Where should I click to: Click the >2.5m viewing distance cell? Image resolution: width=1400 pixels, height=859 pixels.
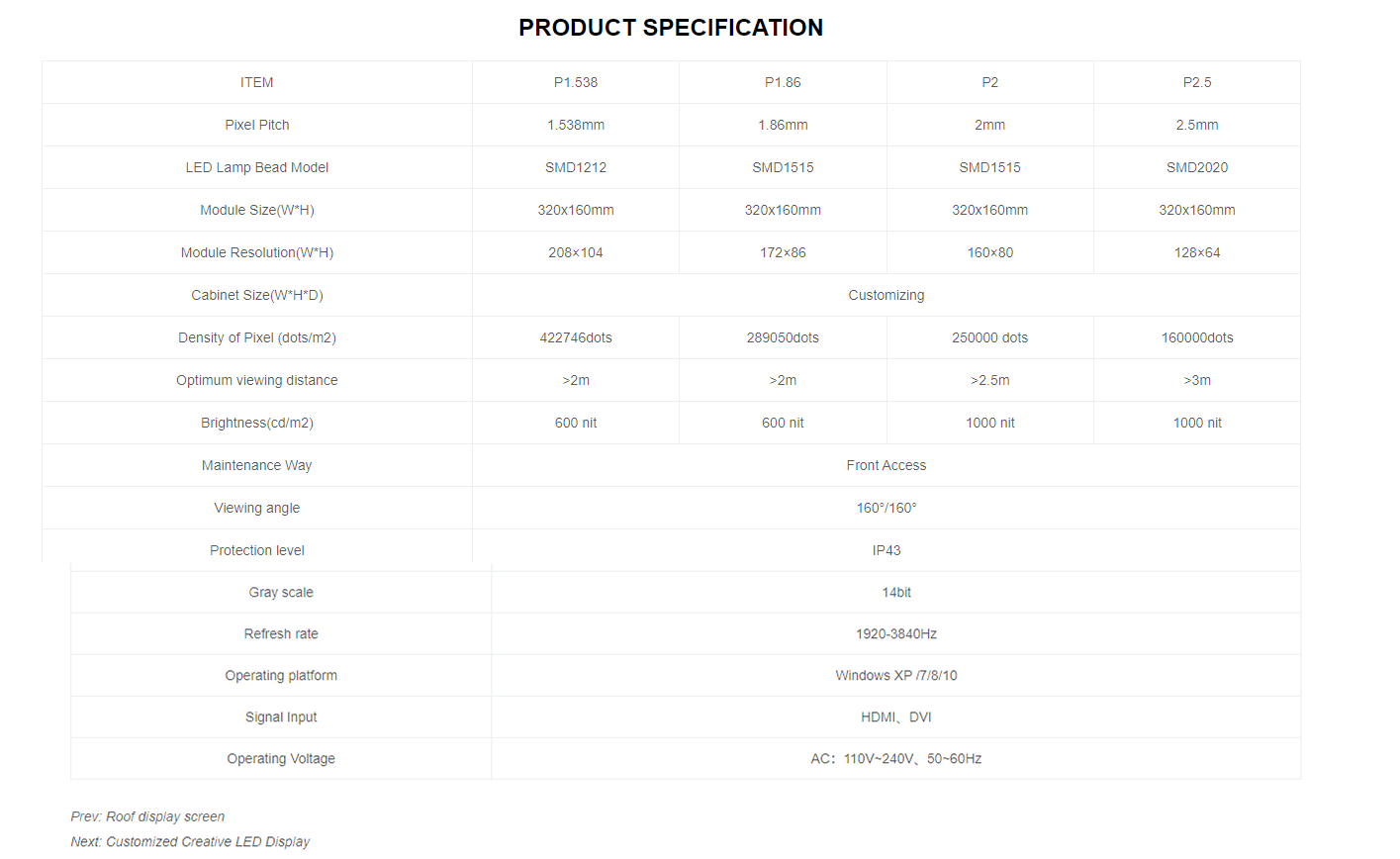point(990,380)
